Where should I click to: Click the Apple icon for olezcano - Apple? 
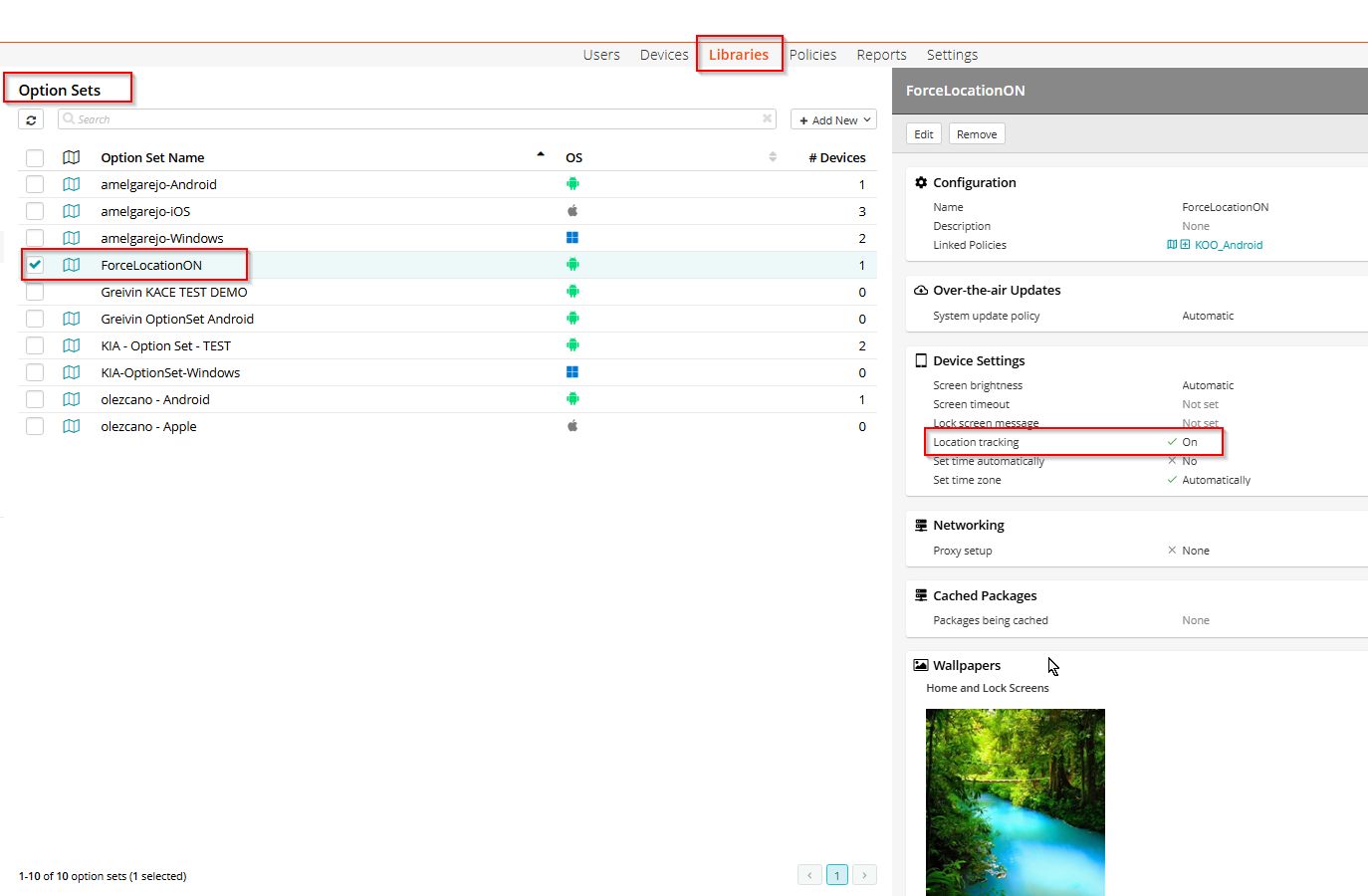click(x=572, y=426)
